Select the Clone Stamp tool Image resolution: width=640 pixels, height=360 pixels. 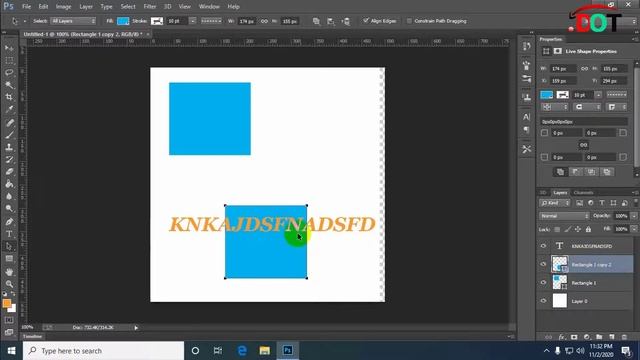pos(9,147)
